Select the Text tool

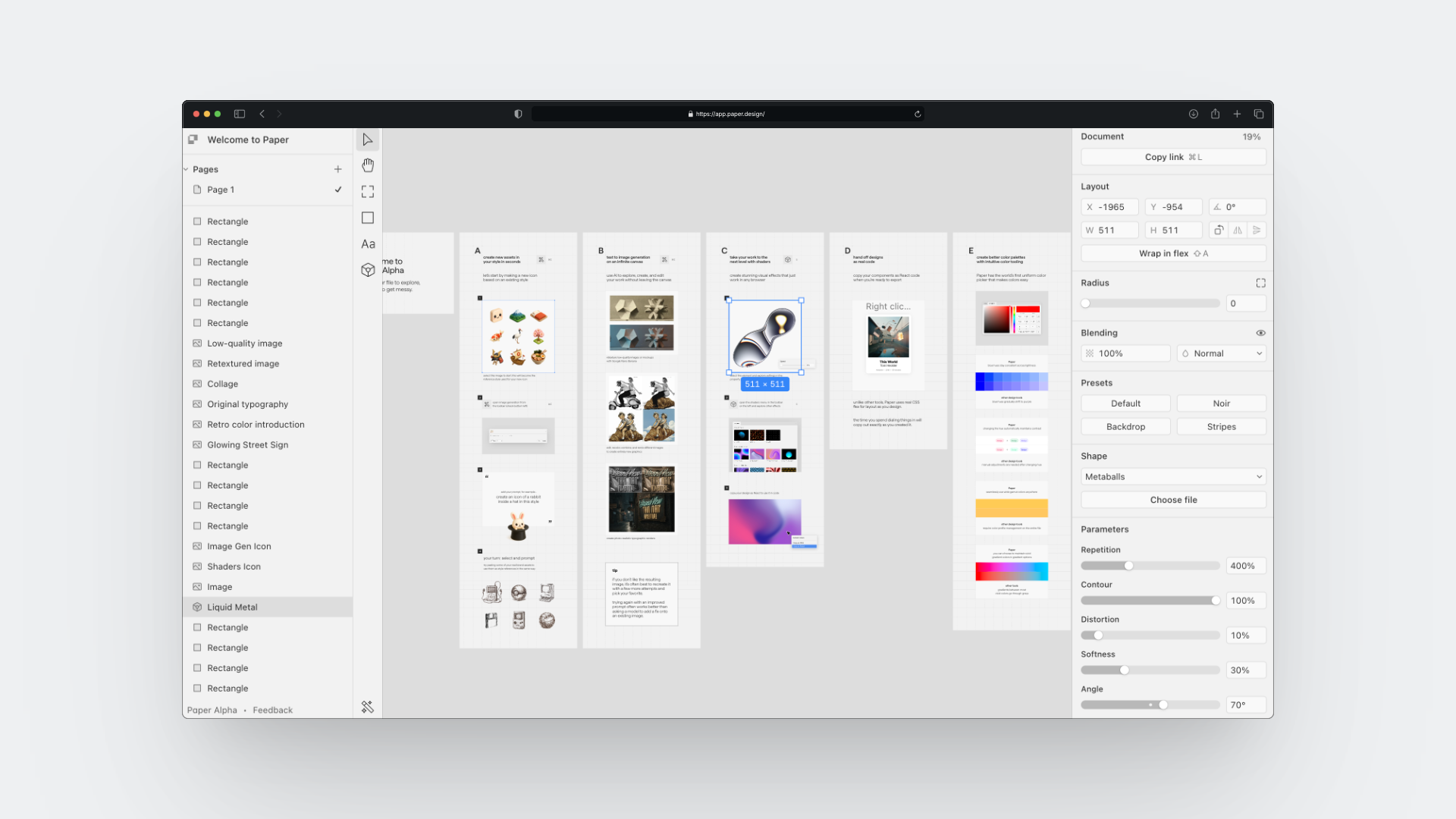pyautogui.click(x=368, y=244)
